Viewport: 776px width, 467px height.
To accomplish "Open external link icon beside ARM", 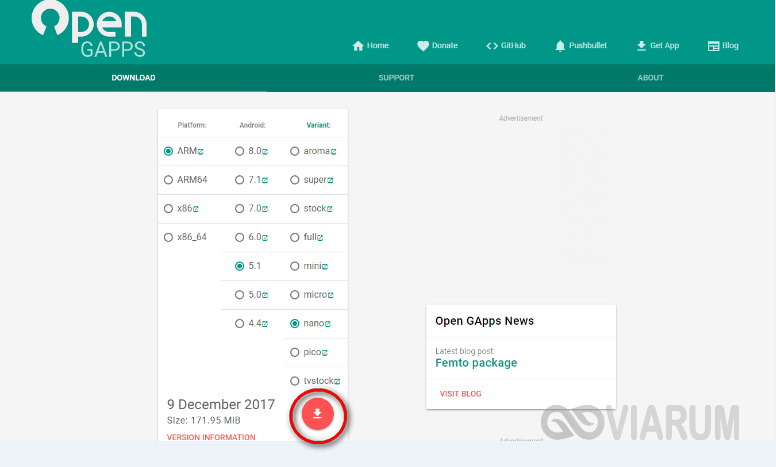I will click(x=200, y=152).
